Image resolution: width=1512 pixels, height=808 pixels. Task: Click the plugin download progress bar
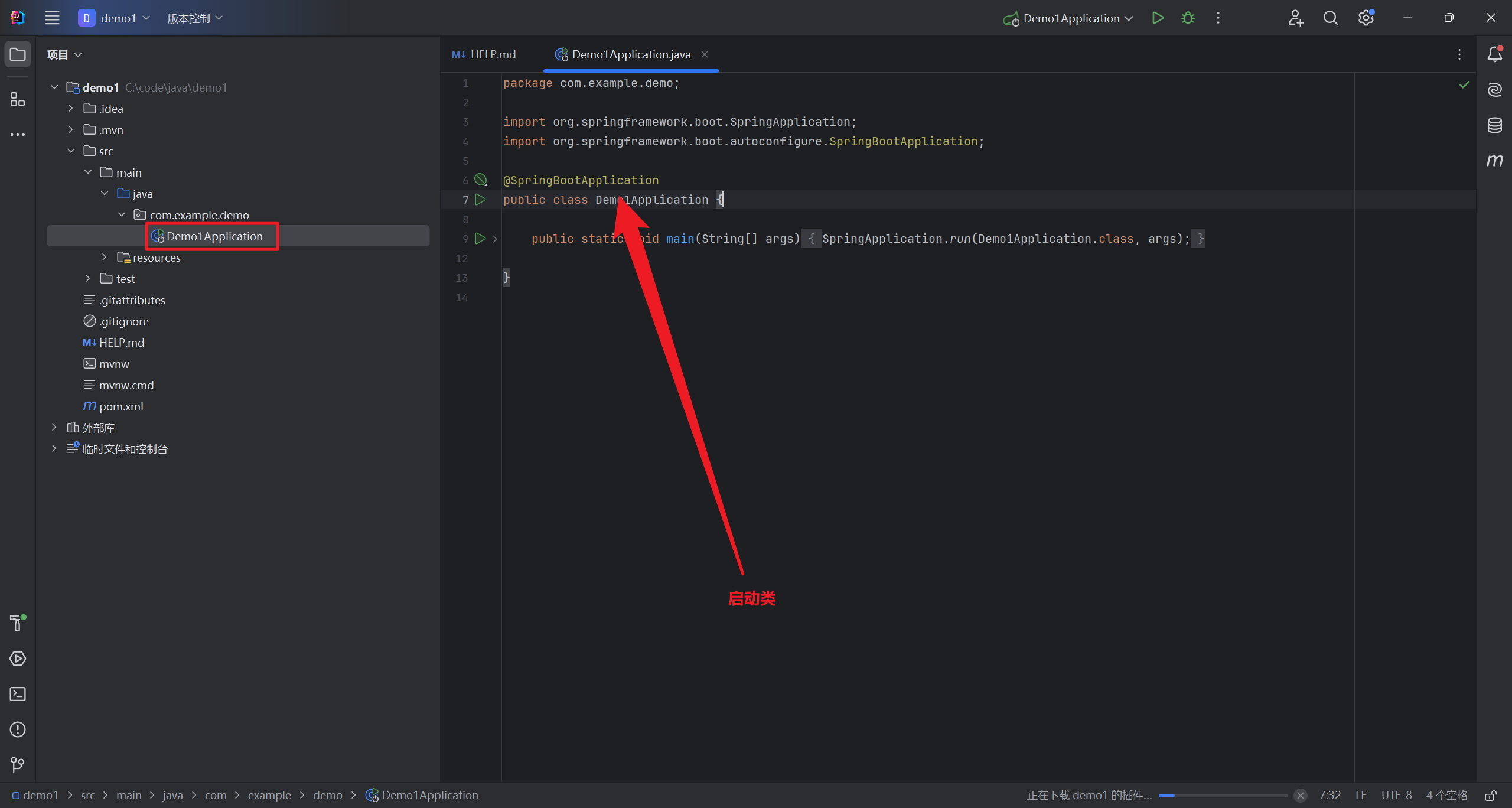pyautogui.click(x=1223, y=795)
